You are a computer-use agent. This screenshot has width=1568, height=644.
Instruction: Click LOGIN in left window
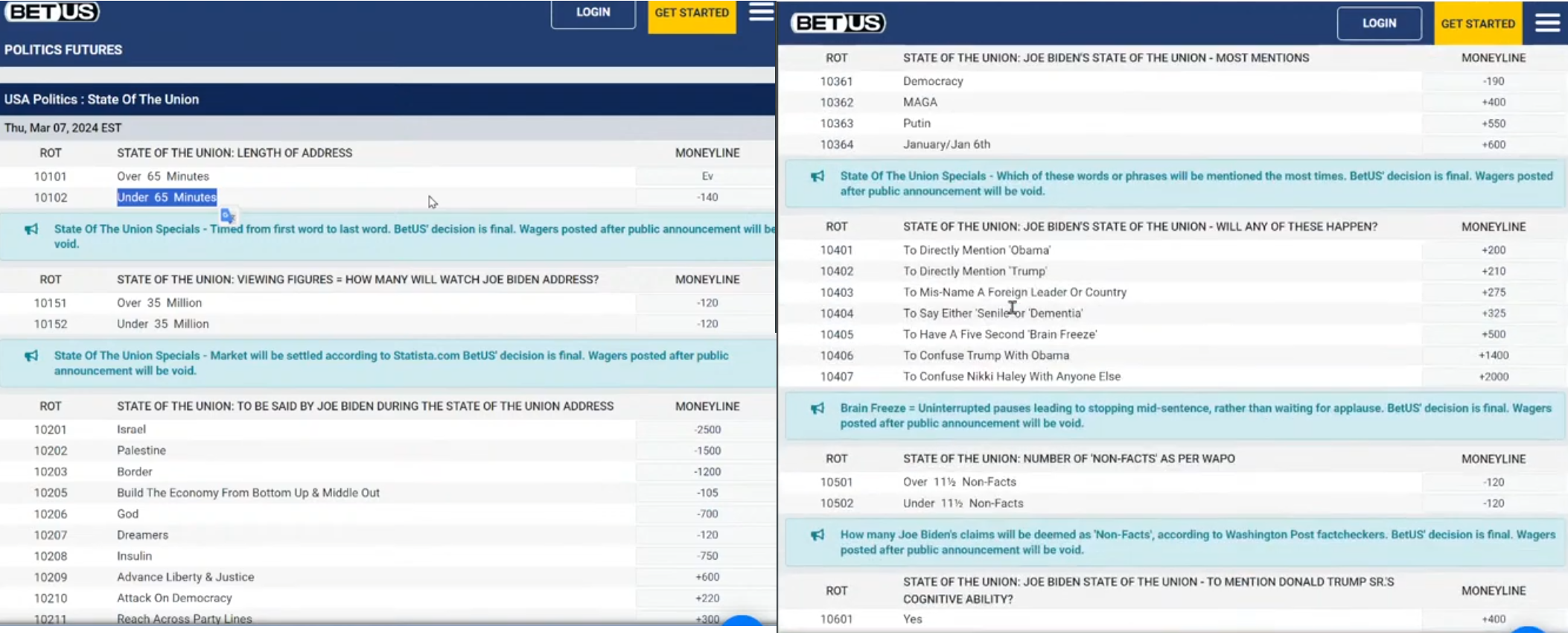coord(593,13)
